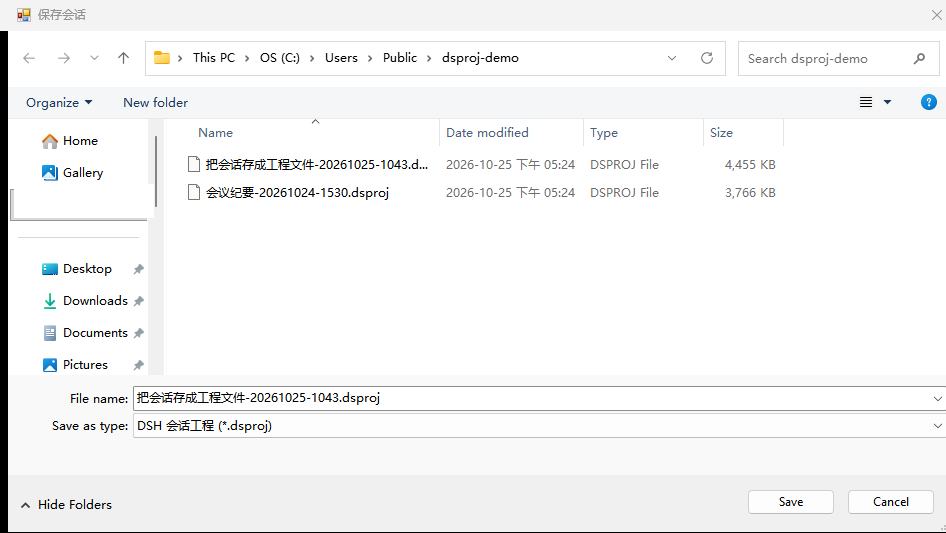Select OS (C:) in breadcrumb path
Screen dimensions: 946x533
coord(279,58)
